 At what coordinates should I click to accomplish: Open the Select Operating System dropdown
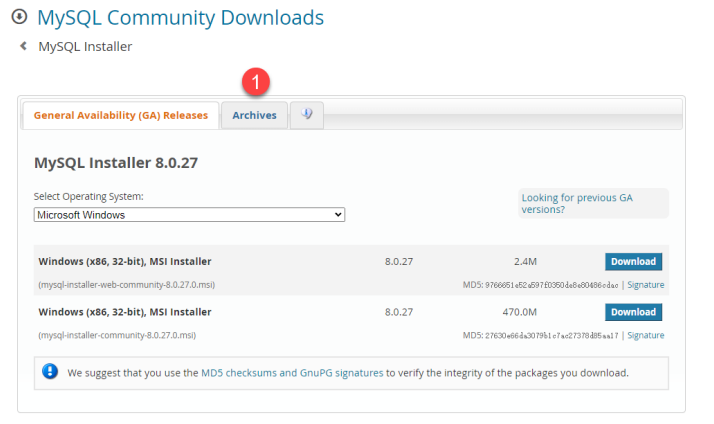[189, 215]
